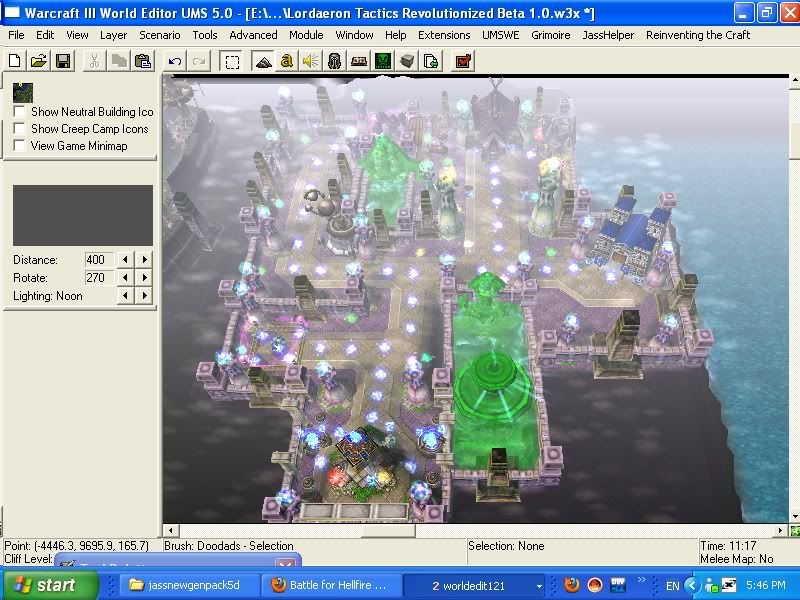Click the 5:46 PM taskbar clock
This screenshot has width=800, height=600.
tap(766, 585)
